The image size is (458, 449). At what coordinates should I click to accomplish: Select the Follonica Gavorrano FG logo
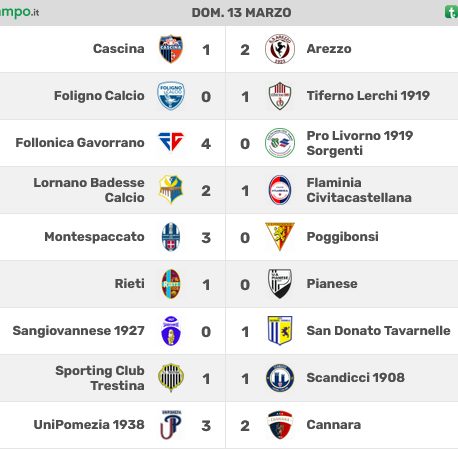tap(171, 142)
